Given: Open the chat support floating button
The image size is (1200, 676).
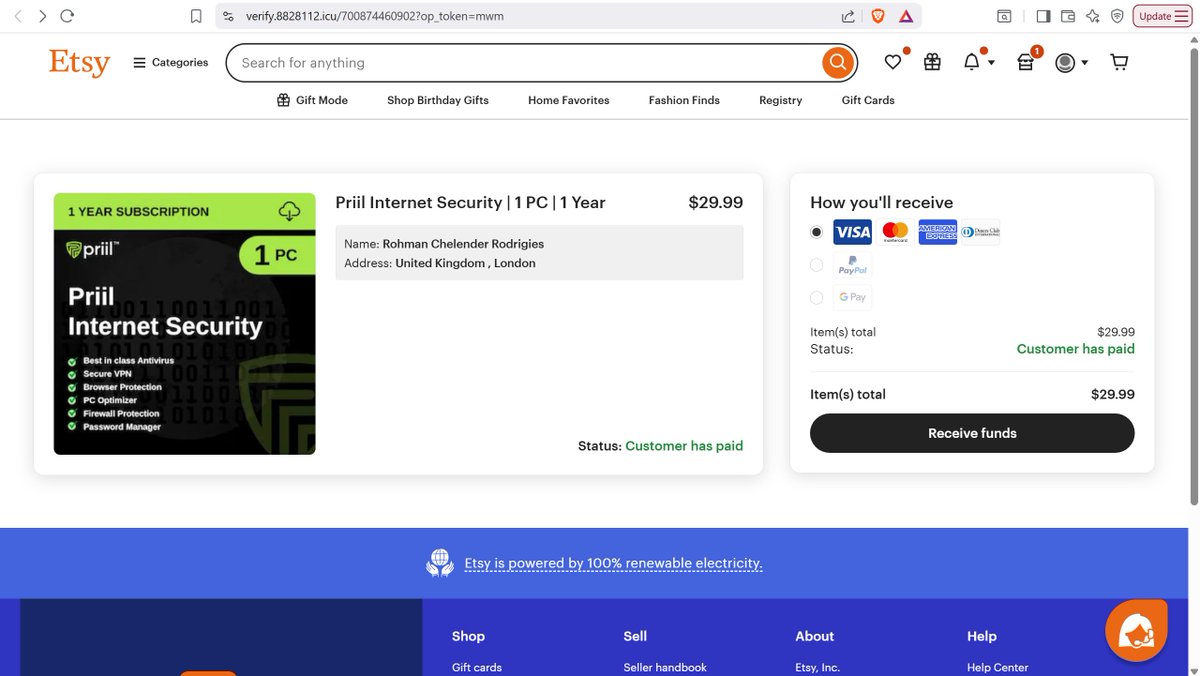Looking at the screenshot, I should click(x=1136, y=630).
